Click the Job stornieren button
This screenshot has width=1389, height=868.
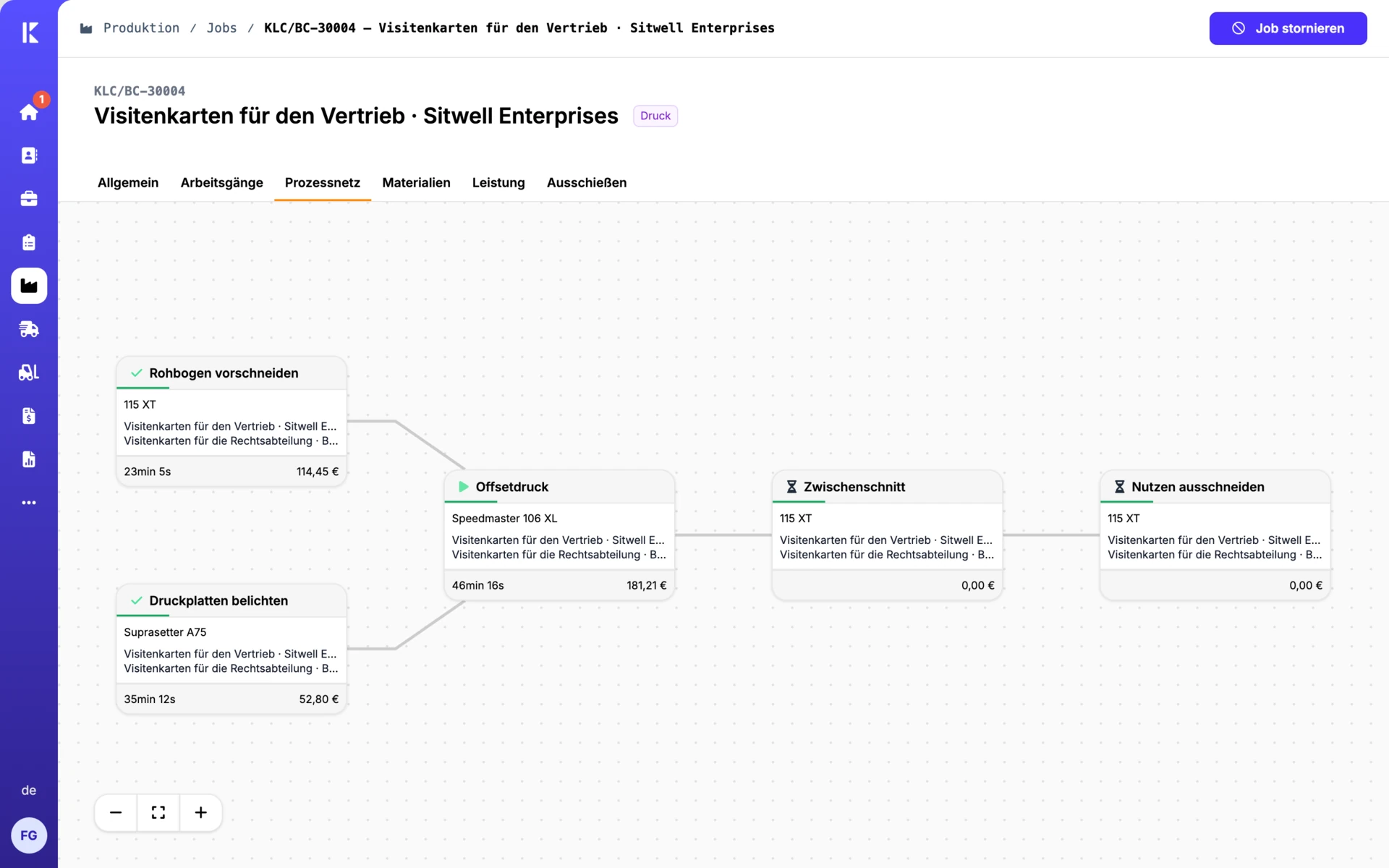pos(1288,28)
